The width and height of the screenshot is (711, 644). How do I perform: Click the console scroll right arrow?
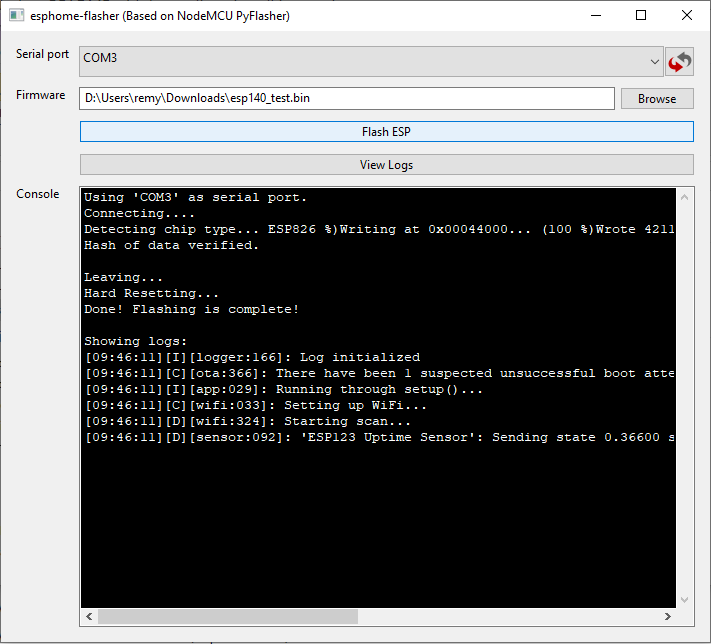(667, 616)
